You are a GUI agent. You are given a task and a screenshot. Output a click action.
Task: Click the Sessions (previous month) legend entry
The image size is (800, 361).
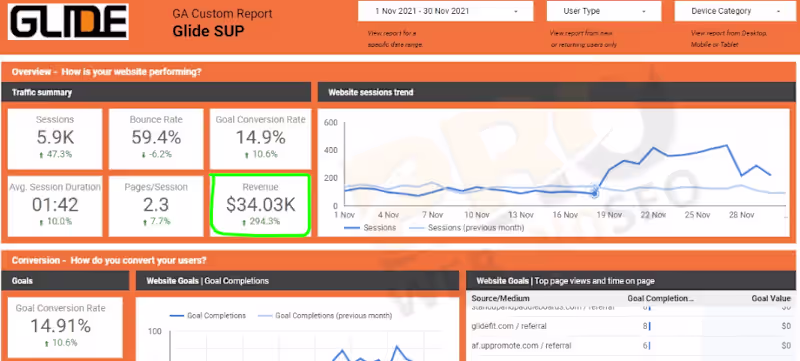(x=467, y=227)
